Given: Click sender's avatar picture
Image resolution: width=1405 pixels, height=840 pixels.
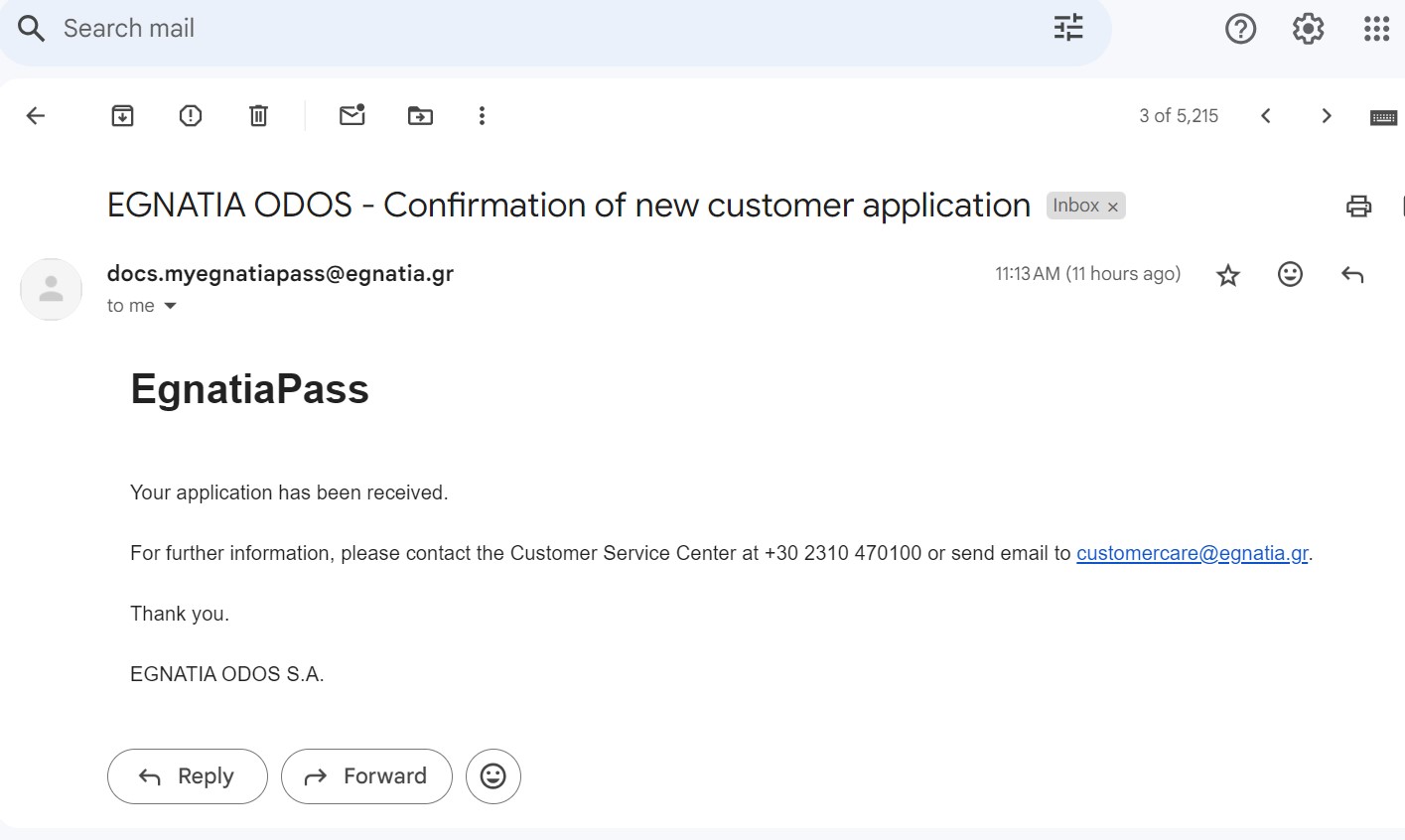Looking at the screenshot, I should (51, 289).
